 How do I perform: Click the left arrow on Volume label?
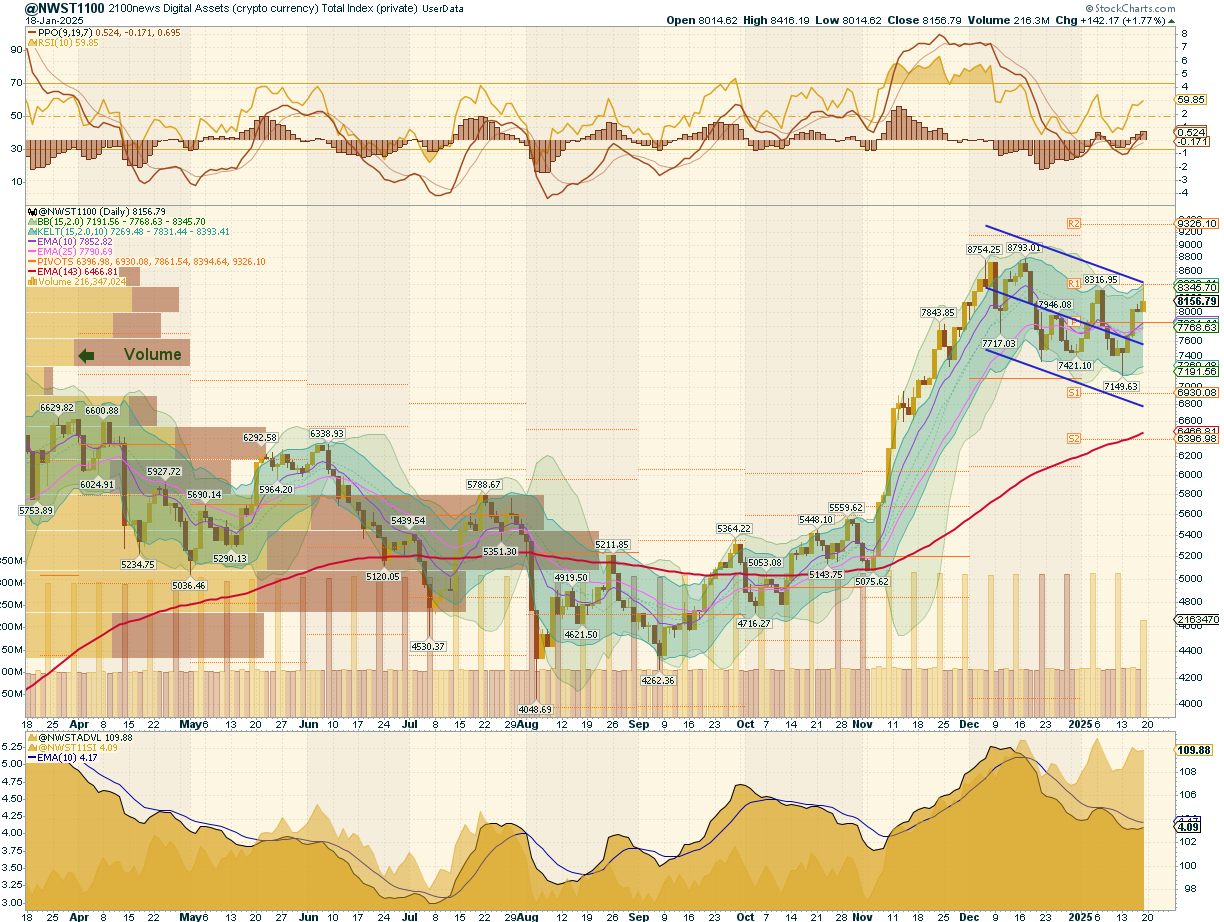pyautogui.click(x=86, y=354)
